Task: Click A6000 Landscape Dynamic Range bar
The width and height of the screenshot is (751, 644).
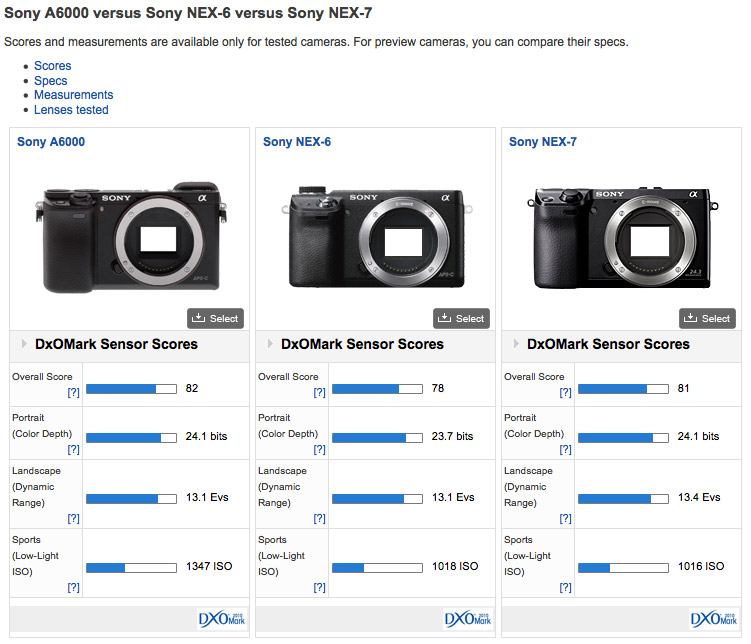Action: 131,499
